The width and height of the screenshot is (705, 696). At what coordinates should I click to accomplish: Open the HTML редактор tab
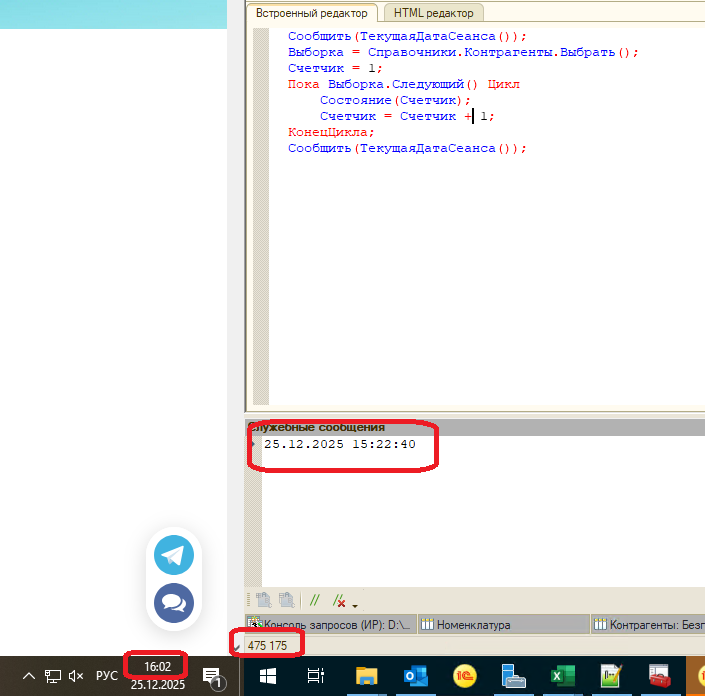coord(433,13)
